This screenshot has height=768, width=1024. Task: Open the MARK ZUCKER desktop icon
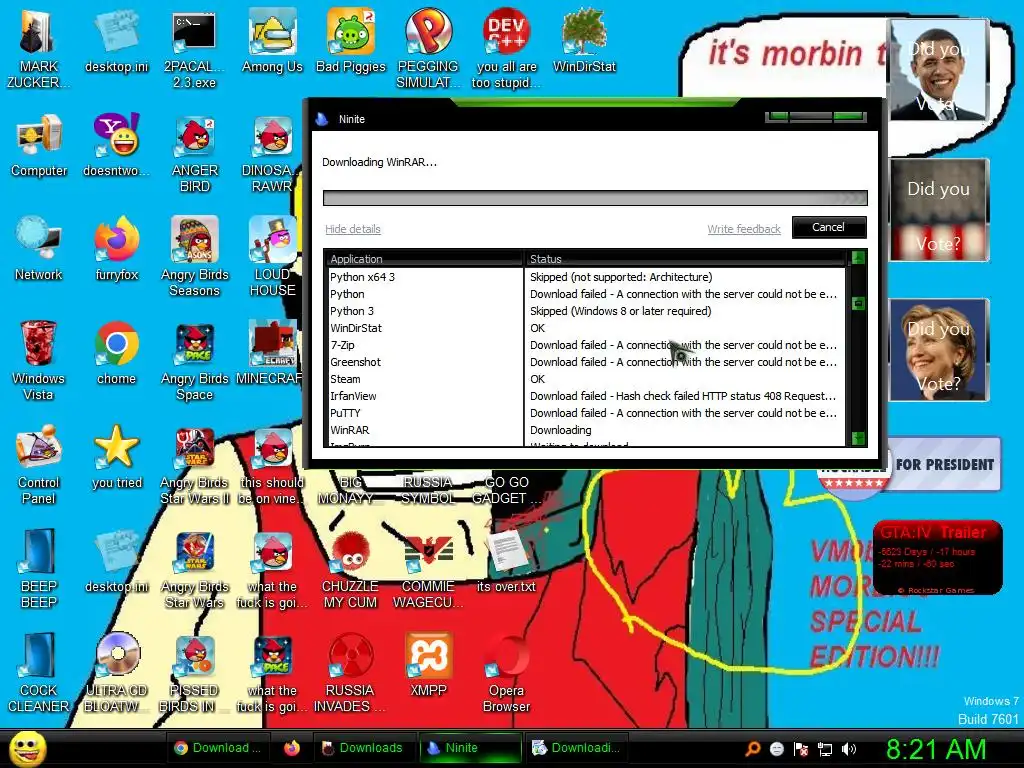tap(38, 49)
